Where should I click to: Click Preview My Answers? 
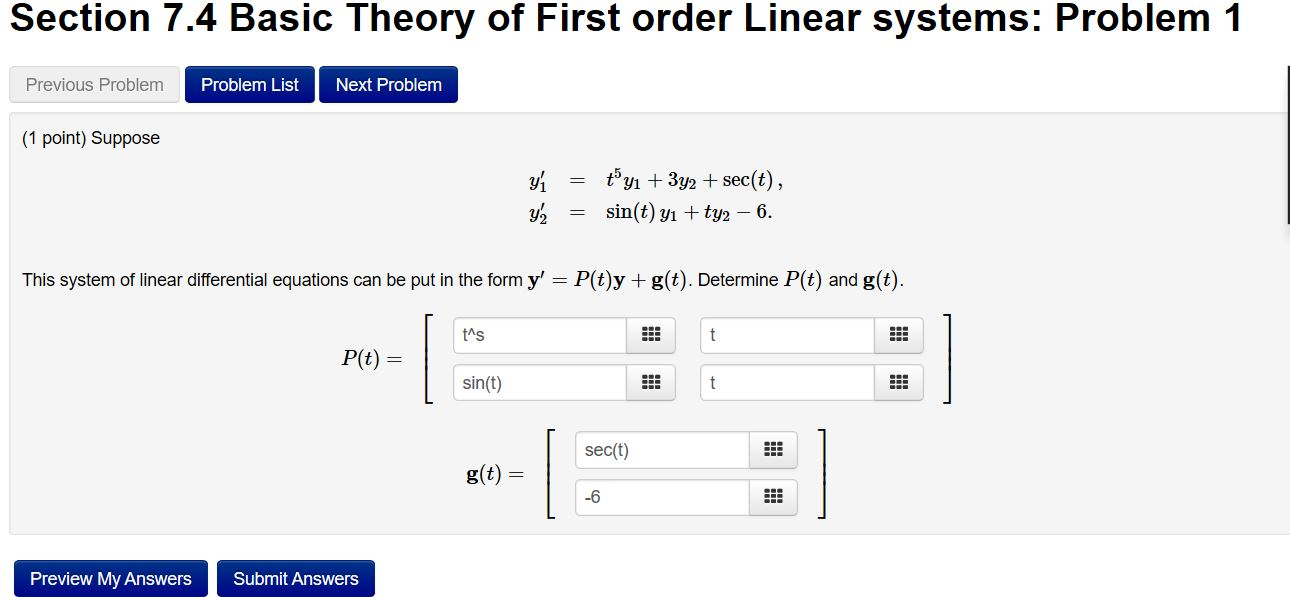[110, 578]
